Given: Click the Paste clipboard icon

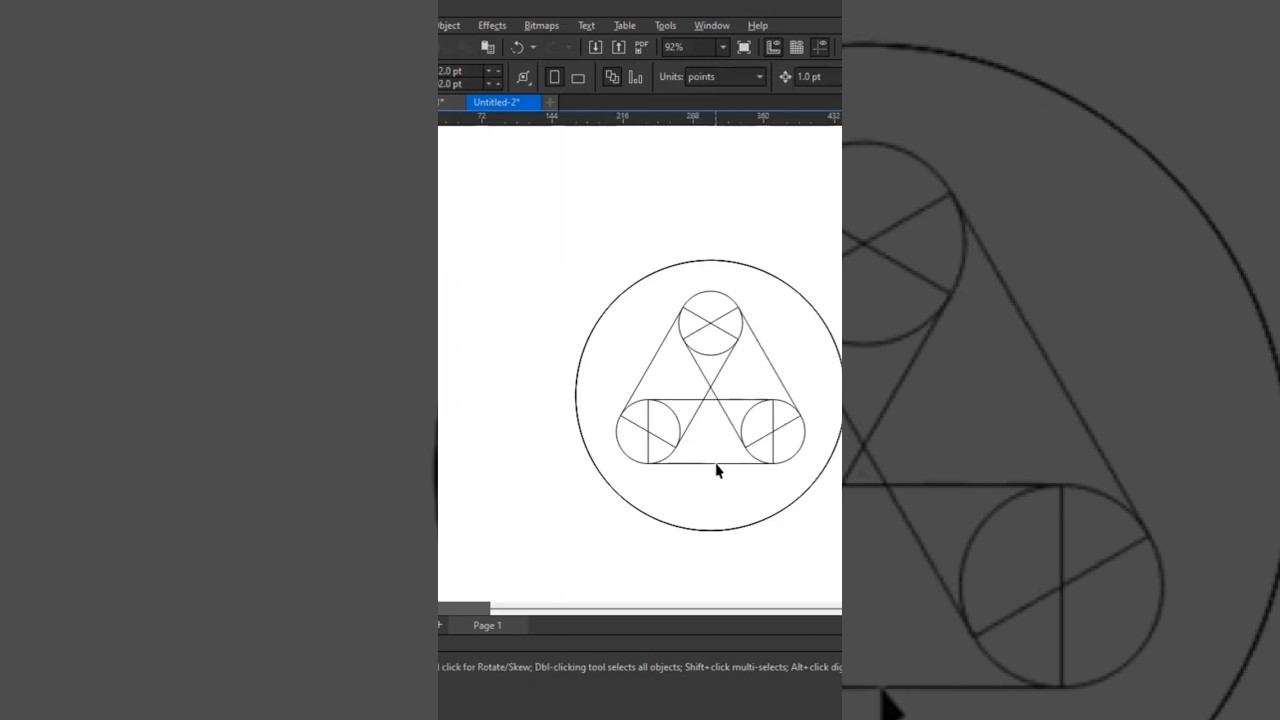Looking at the screenshot, I should pos(488,47).
